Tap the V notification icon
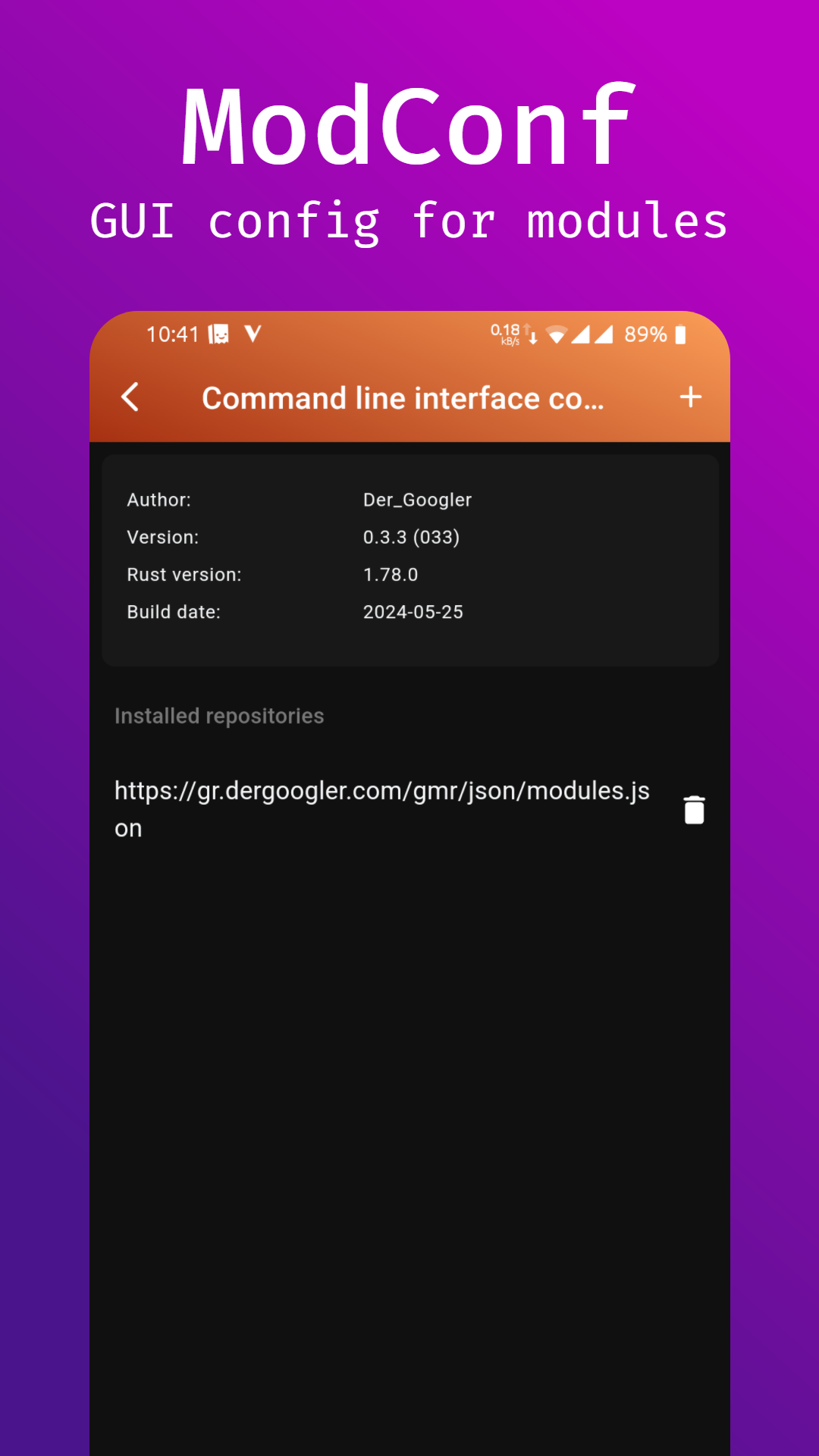The height and width of the screenshot is (1456, 819). coord(253,334)
